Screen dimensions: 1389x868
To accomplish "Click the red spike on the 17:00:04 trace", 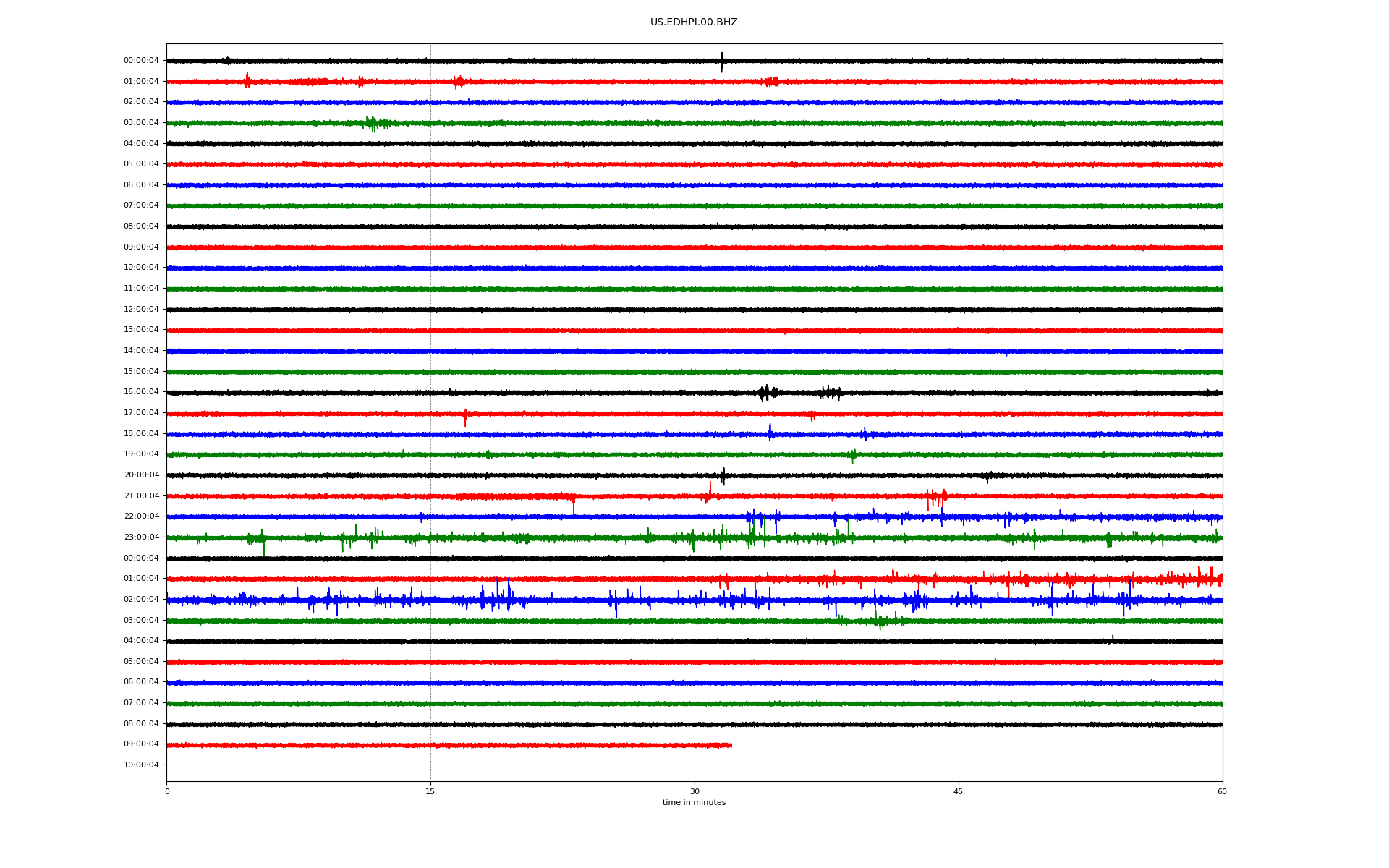I will 465,417.
